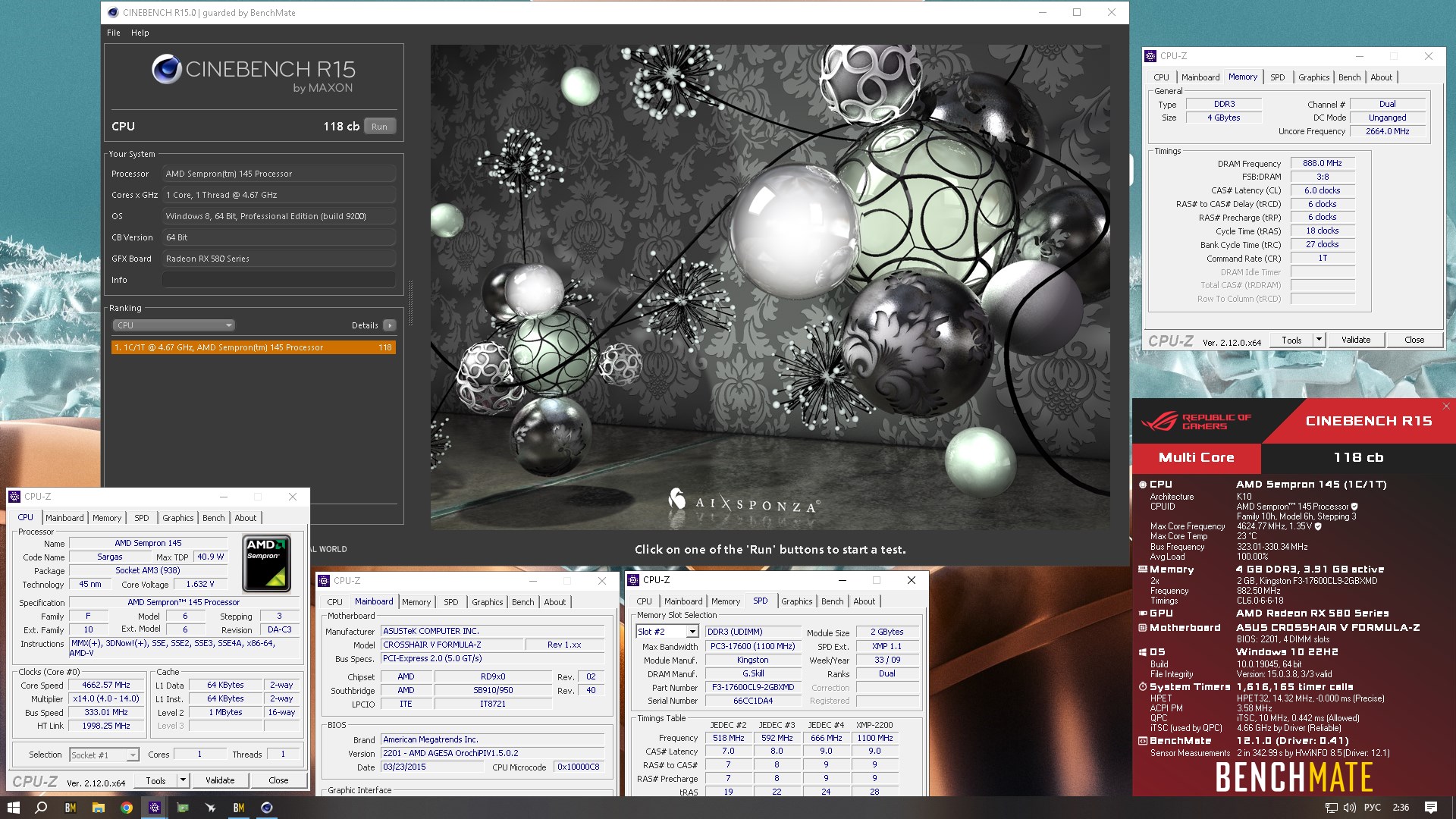Click the OS Windows icon in BenchMate panel
This screenshot has width=1456, height=819.
tap(1142, 651)
